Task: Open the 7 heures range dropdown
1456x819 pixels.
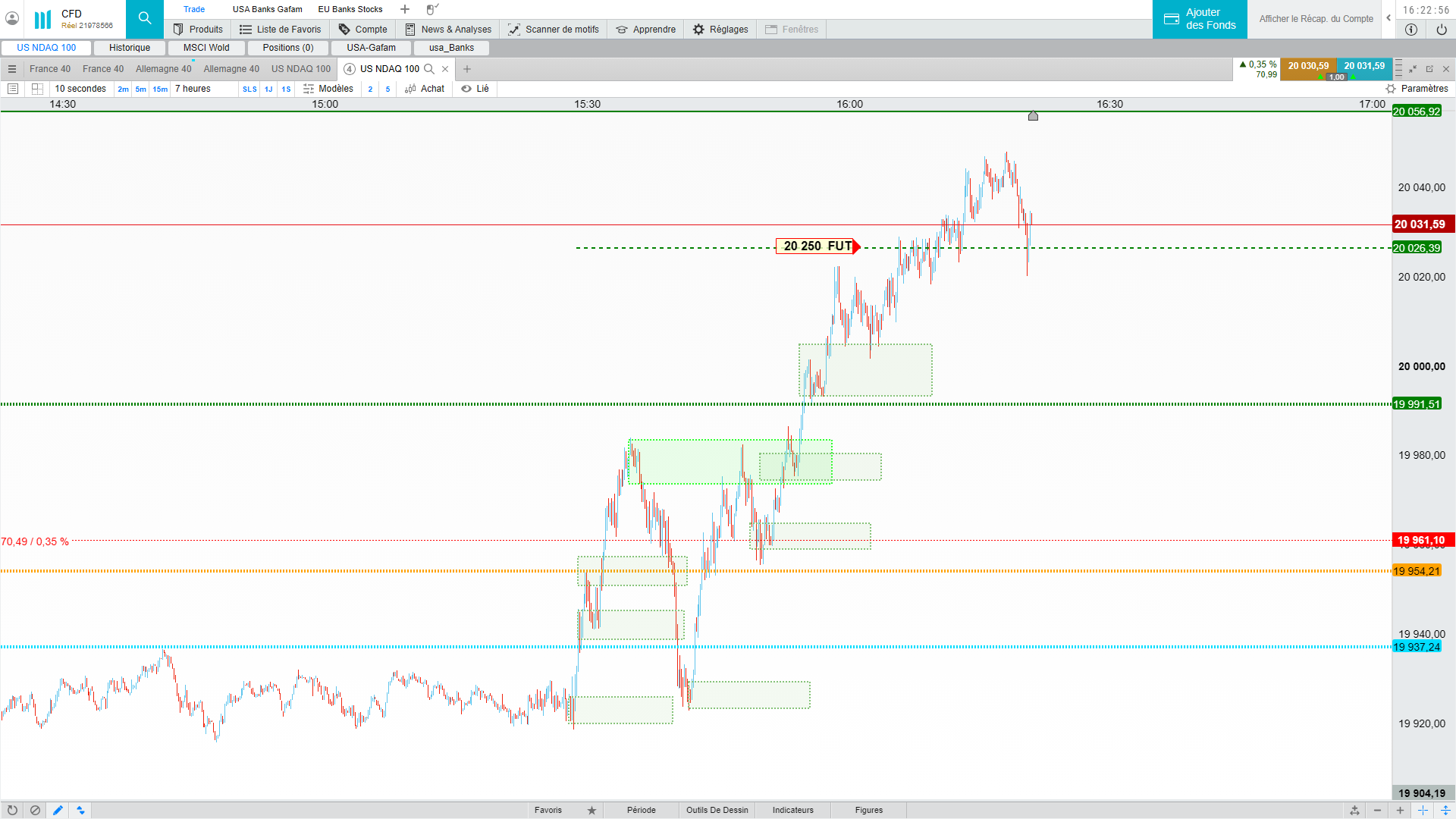Action: pyautogui.click(x=193, y=89)
